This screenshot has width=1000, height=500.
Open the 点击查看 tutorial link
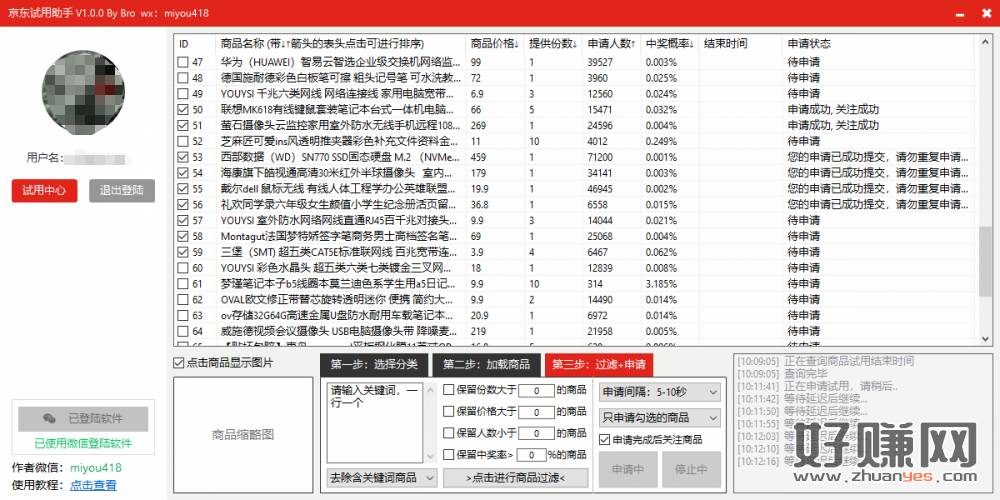pos(93,485)
